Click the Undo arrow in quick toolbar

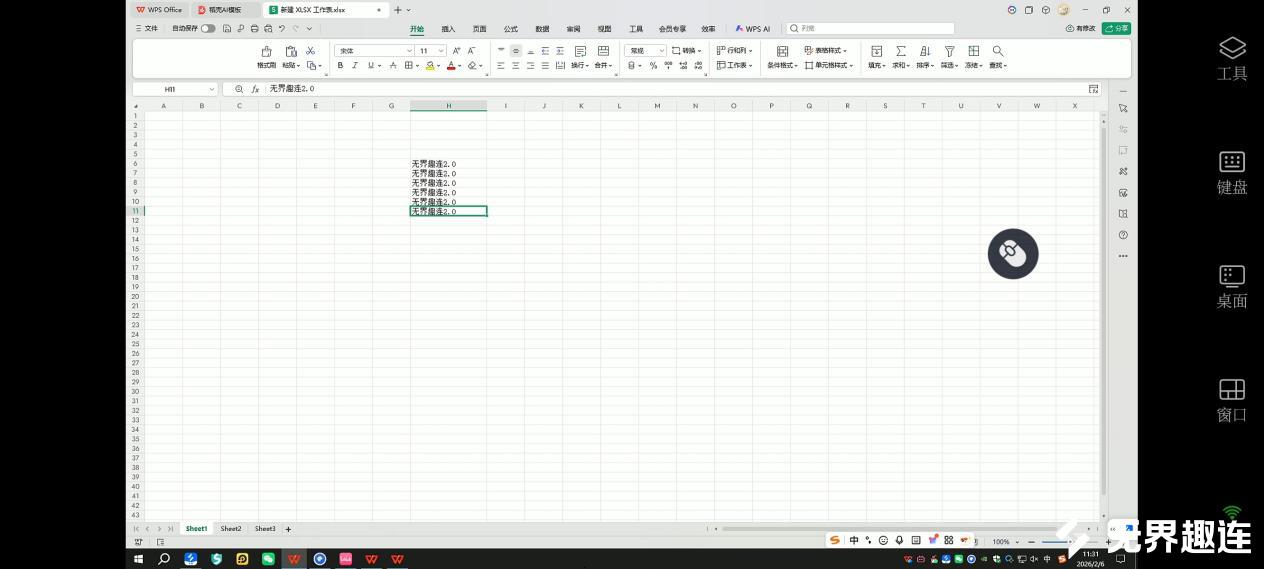(x=282, y=29)
